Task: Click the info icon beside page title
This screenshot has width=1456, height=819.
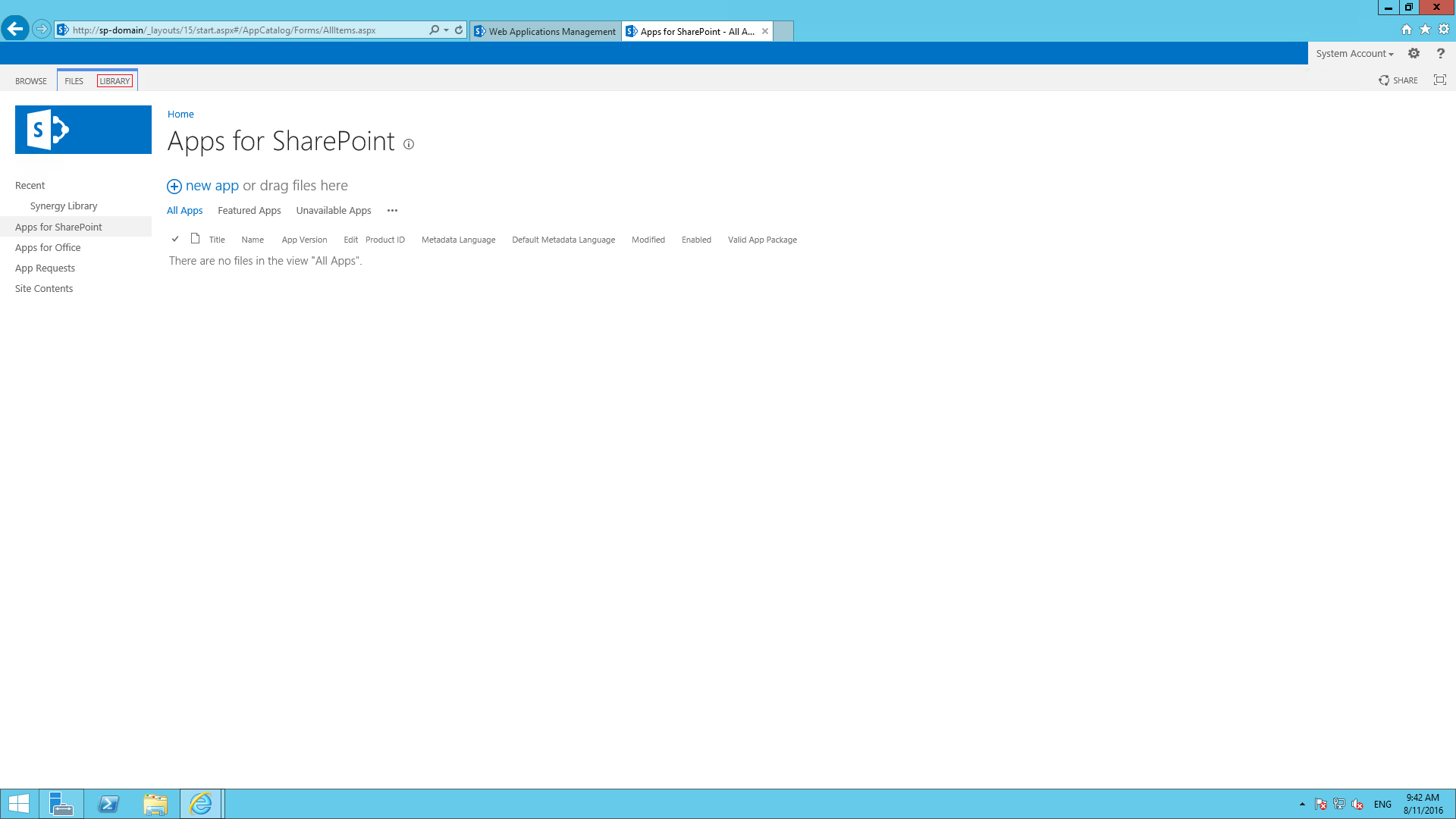Action: point(409,144)
